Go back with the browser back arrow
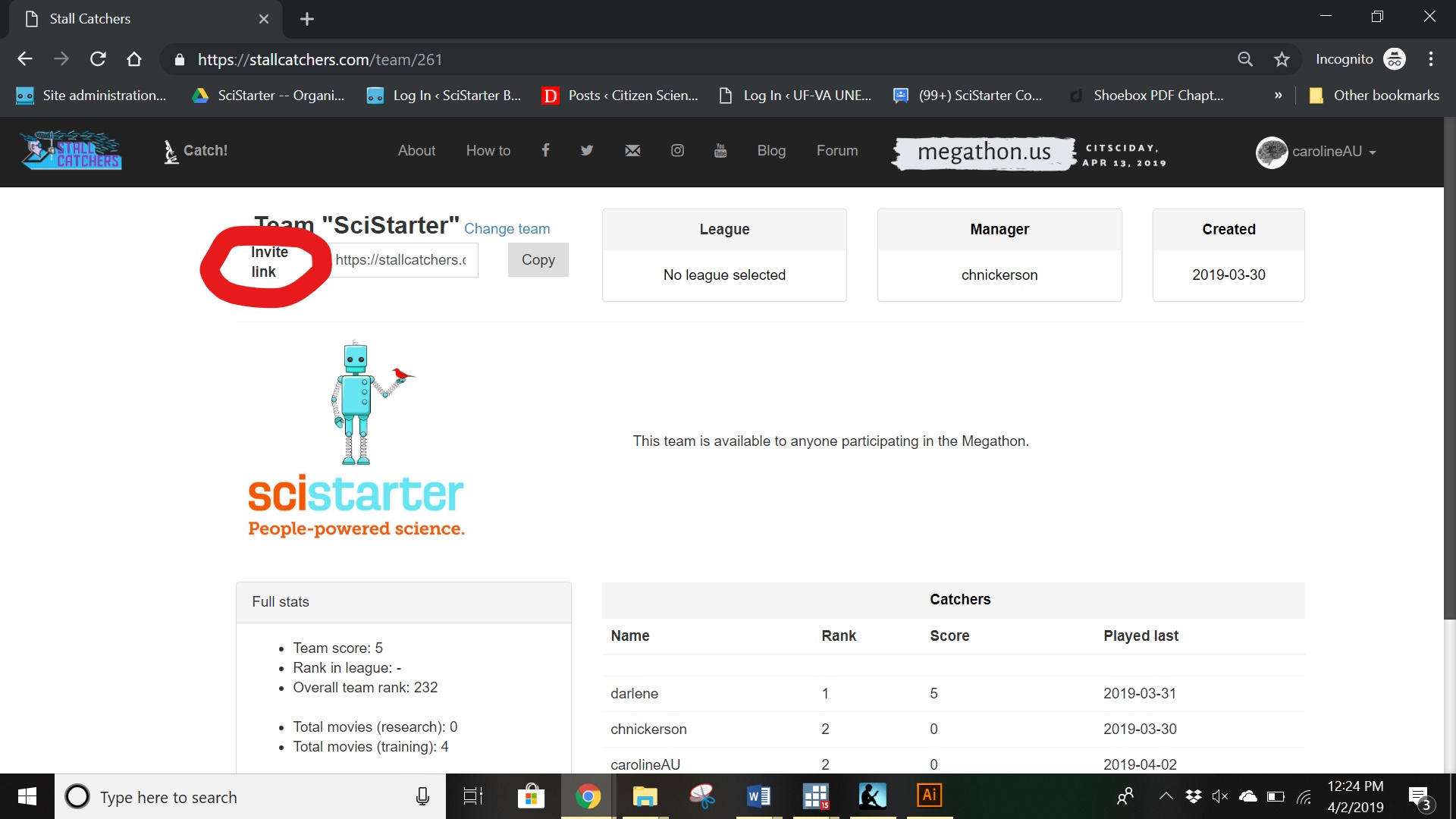 pos(25,59)
